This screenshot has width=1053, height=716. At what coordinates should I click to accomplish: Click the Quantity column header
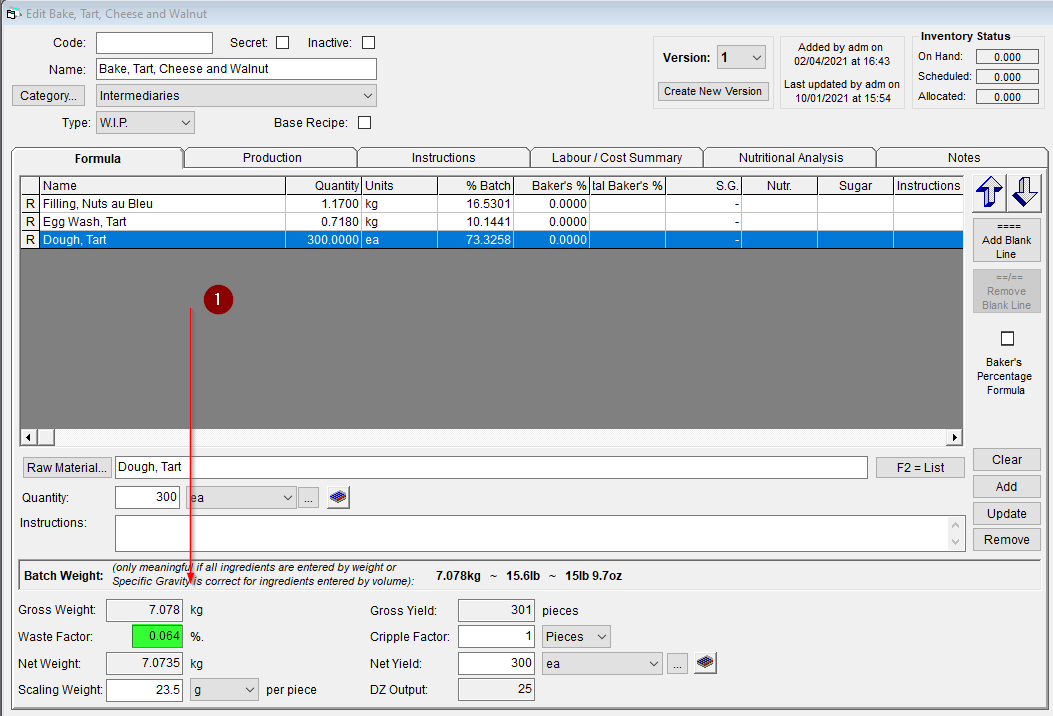point(324,185)
